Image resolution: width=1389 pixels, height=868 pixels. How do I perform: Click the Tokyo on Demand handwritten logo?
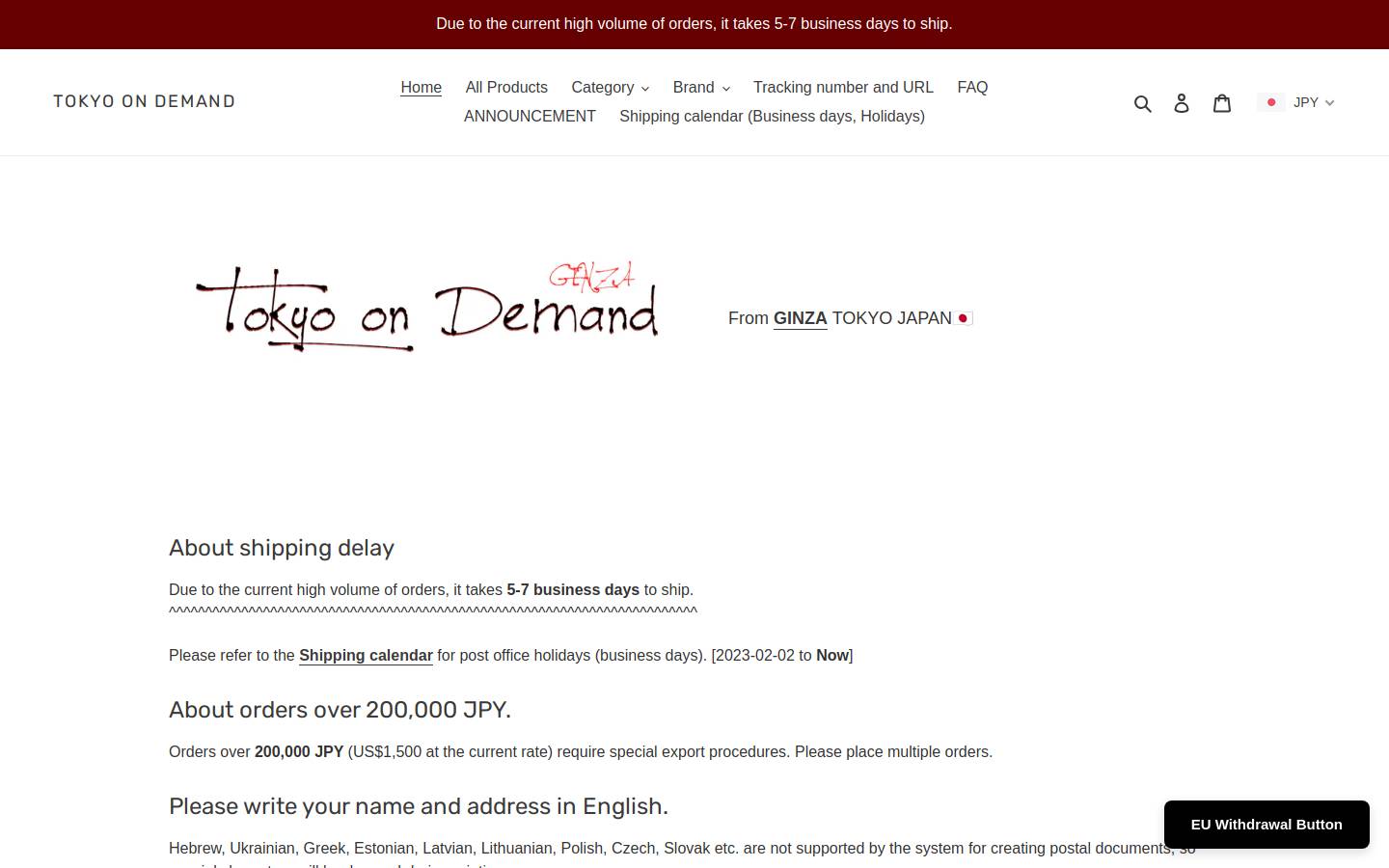pos(426,307)
